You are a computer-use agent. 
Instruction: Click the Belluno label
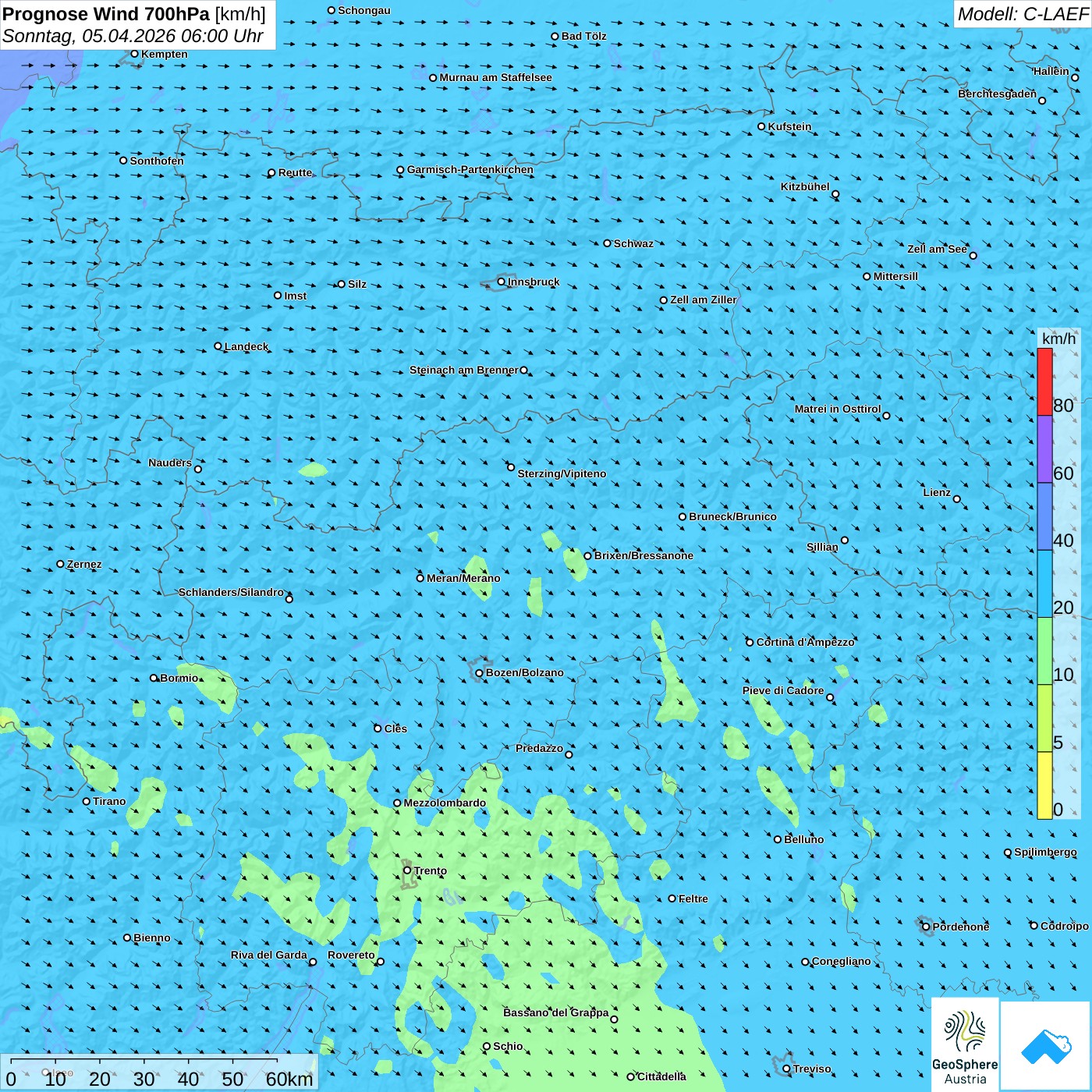803,839
